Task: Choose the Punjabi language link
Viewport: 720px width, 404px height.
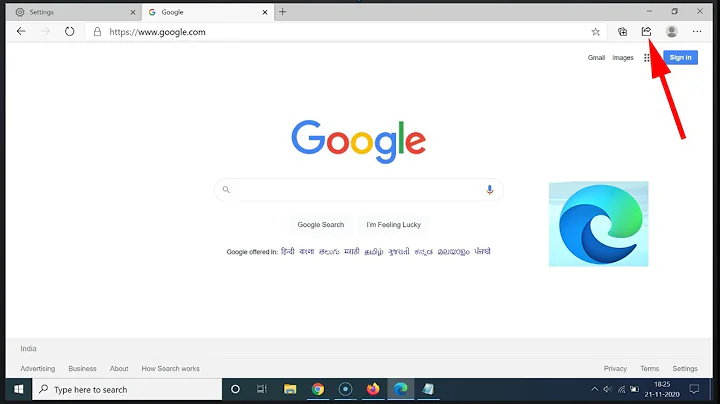Action: (482, 251)
